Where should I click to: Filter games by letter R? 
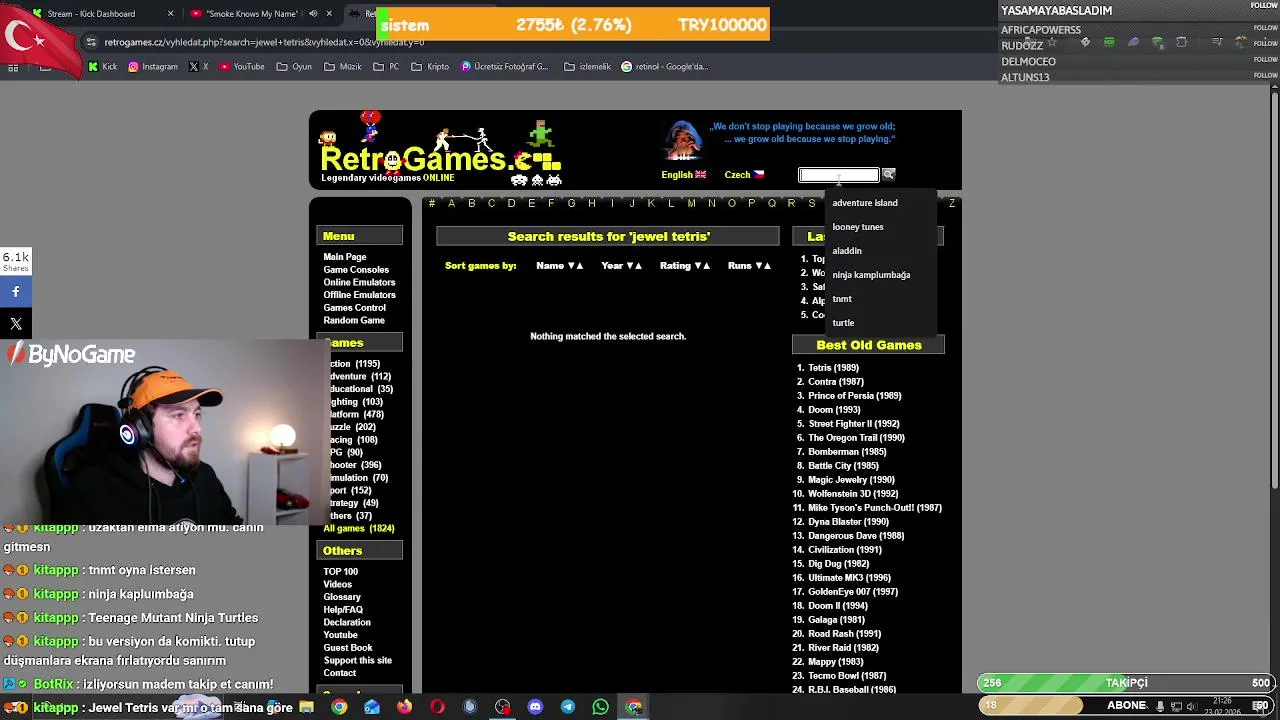(x=791, y=203)
